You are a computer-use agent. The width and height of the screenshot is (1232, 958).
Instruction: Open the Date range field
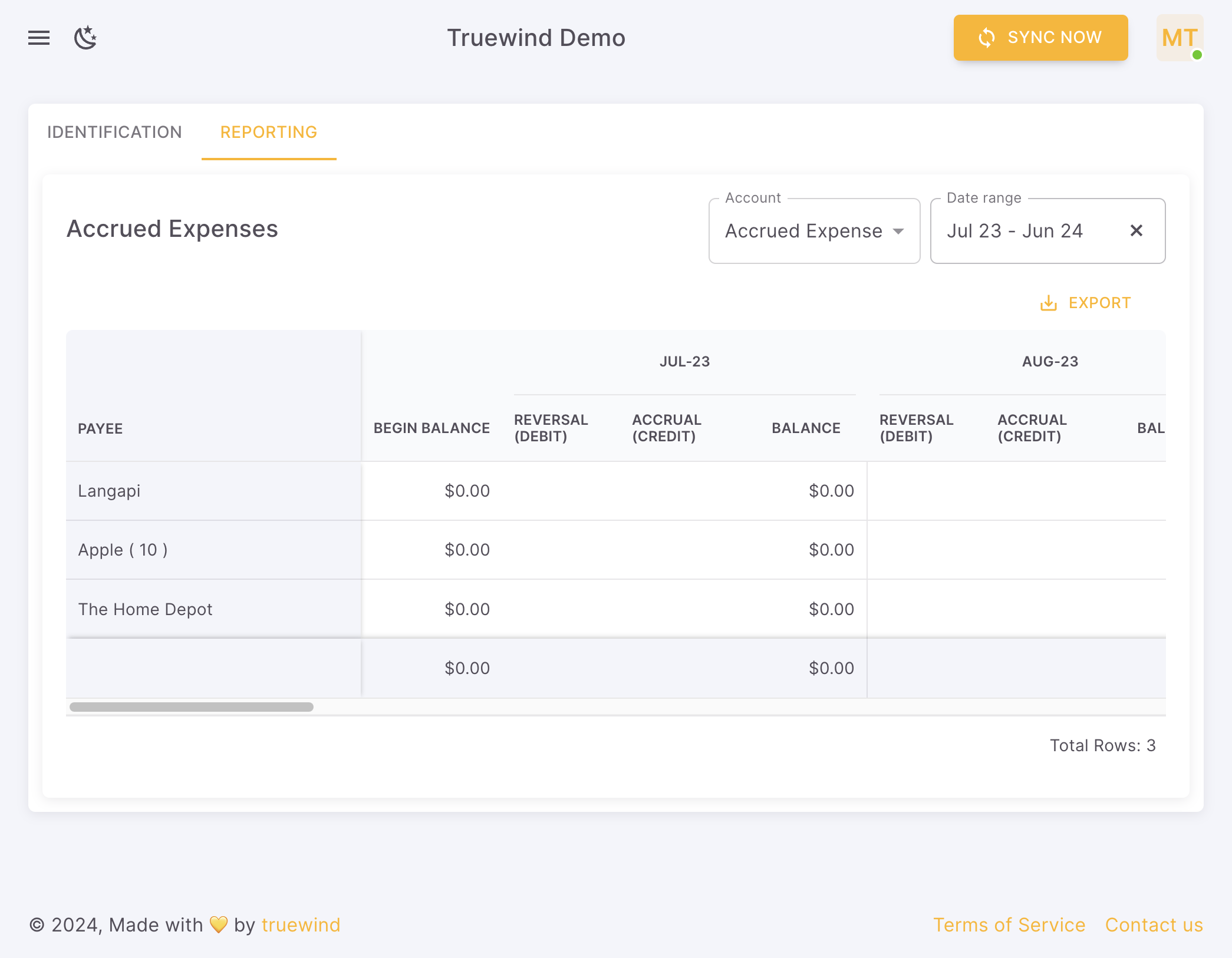[1047, 231]
